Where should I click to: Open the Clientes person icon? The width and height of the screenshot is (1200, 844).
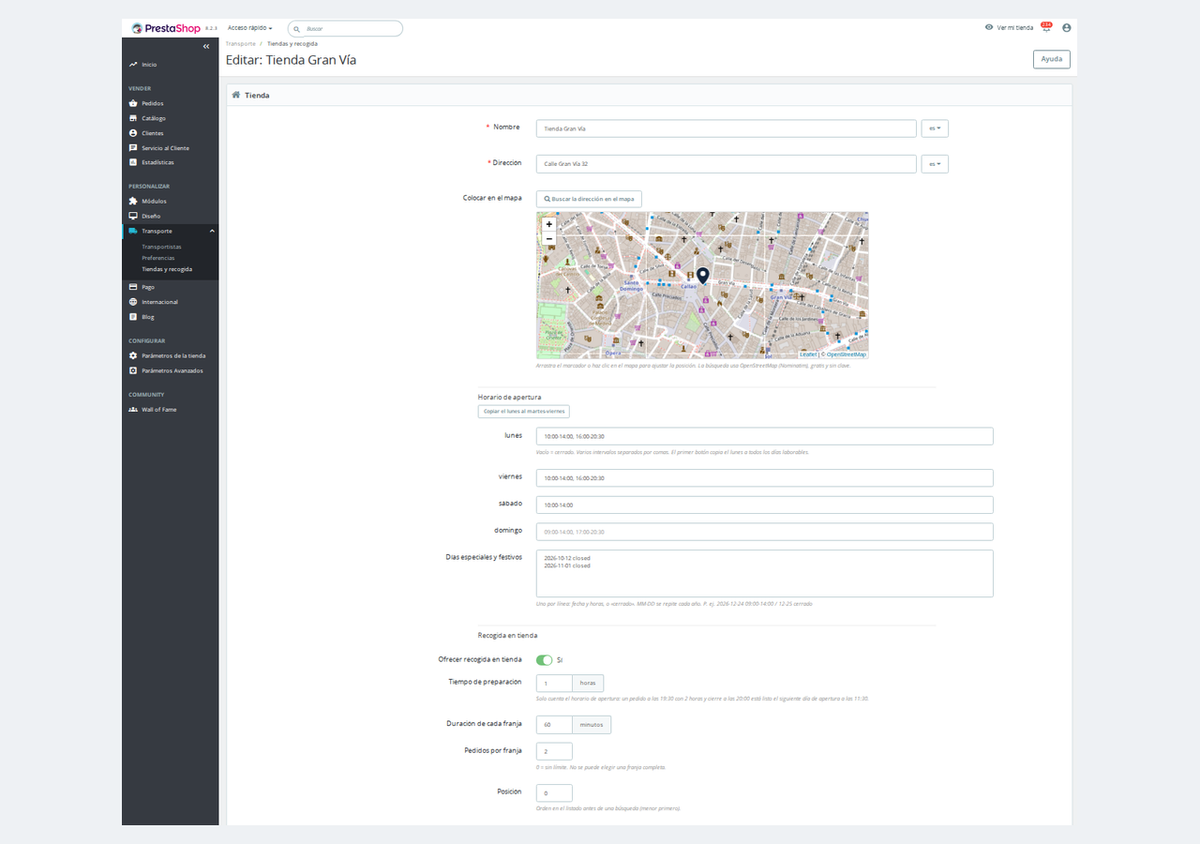click(x=133, y=133)
